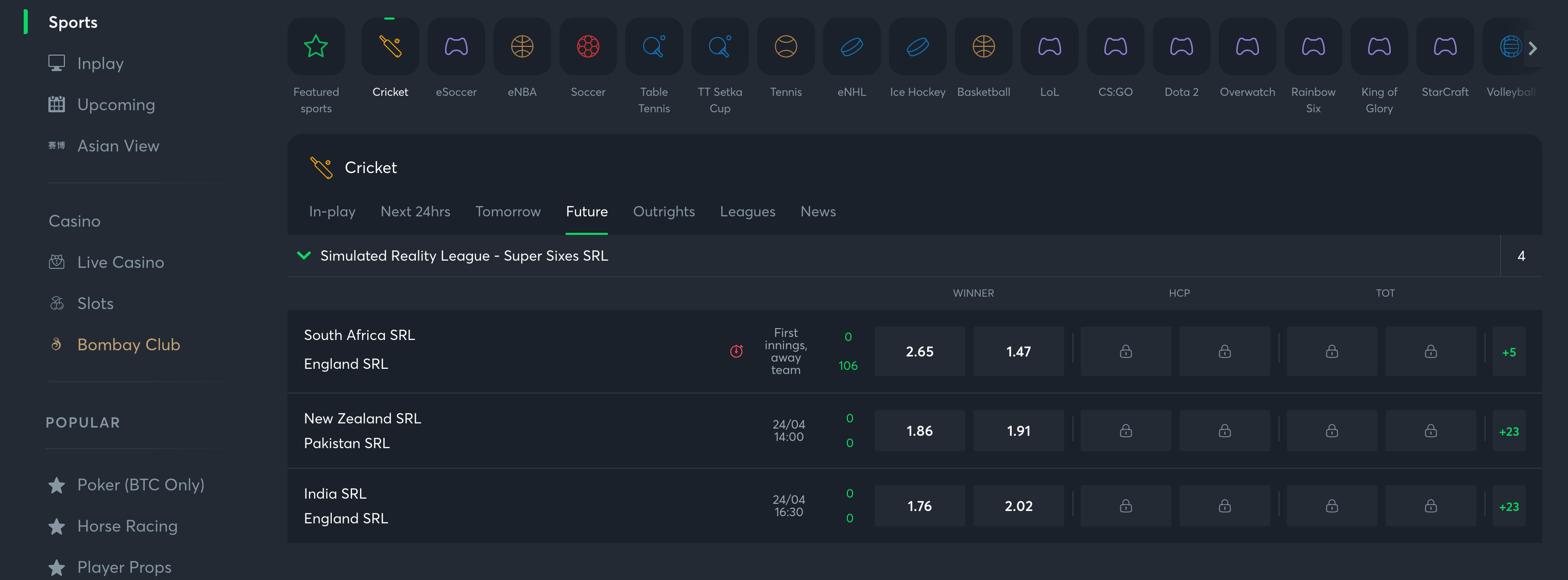Open the Outrights tab

[664, 210]
